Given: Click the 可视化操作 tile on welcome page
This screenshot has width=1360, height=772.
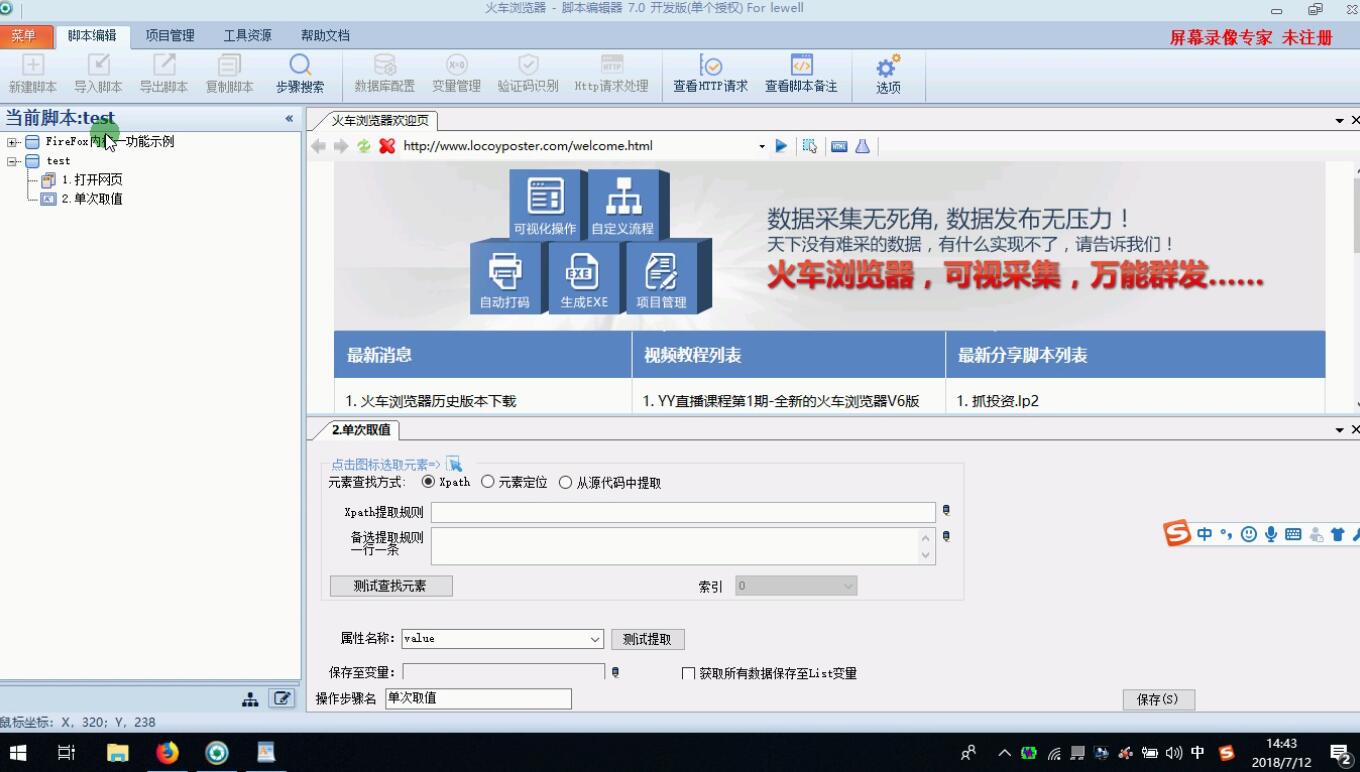Looking at the screenshot, I should coord(545,204).
